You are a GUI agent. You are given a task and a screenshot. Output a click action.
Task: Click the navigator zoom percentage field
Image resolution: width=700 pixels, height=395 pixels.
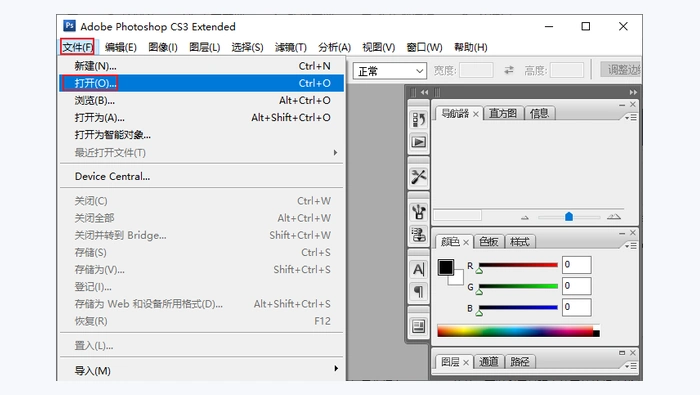458,216
